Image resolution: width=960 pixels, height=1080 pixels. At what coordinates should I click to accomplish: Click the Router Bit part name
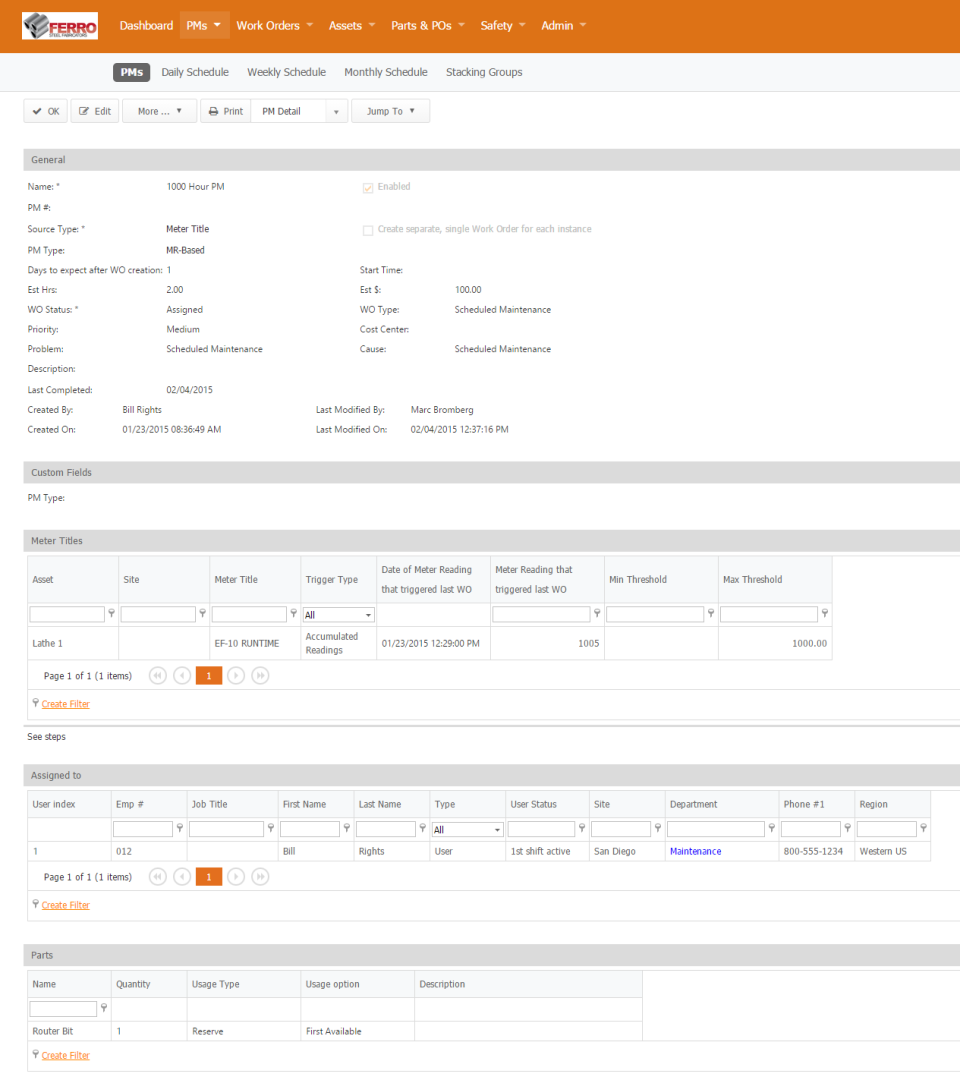click(x=52, y=1031)
